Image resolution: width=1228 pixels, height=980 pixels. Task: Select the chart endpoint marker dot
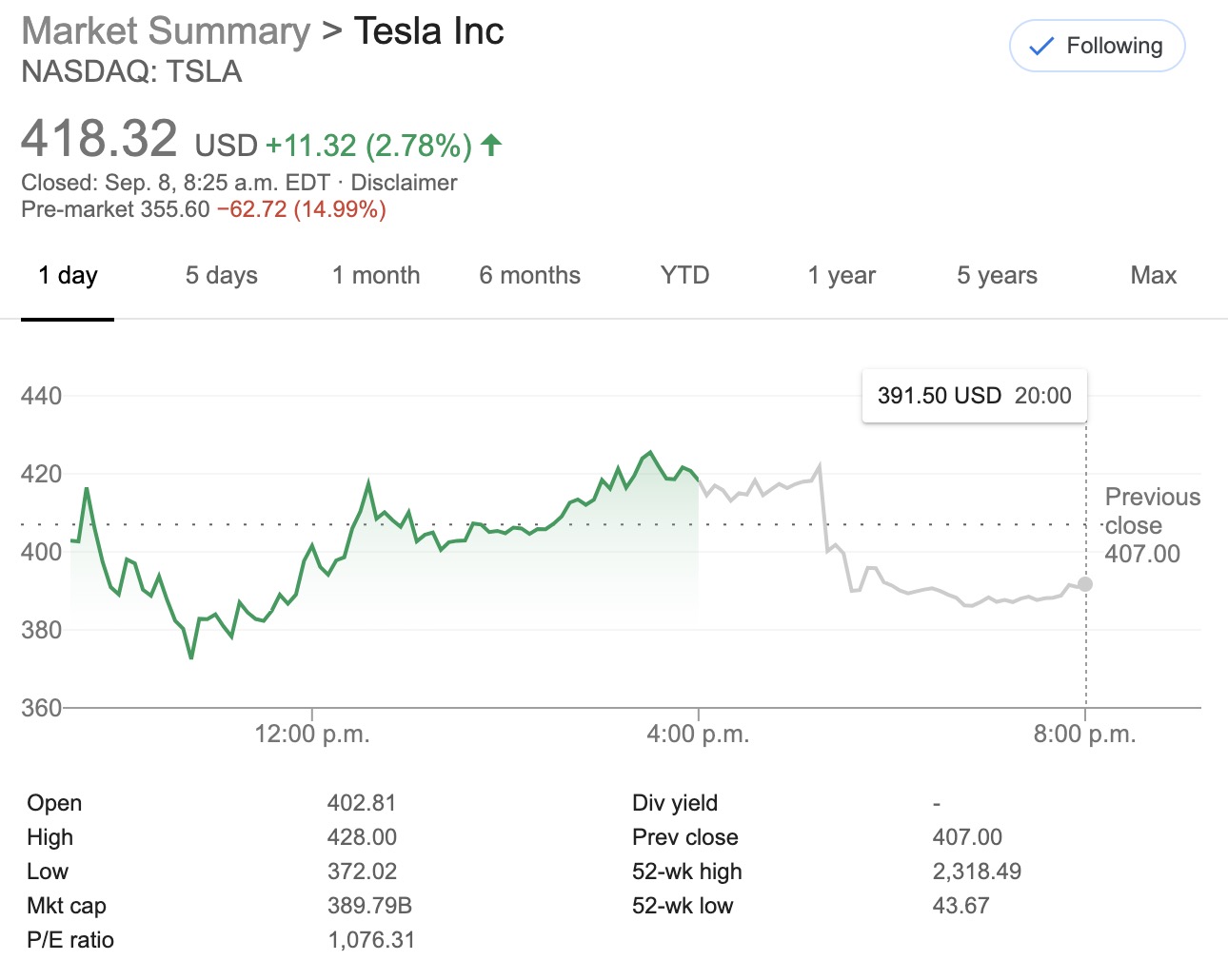(x=1085, y=584)
